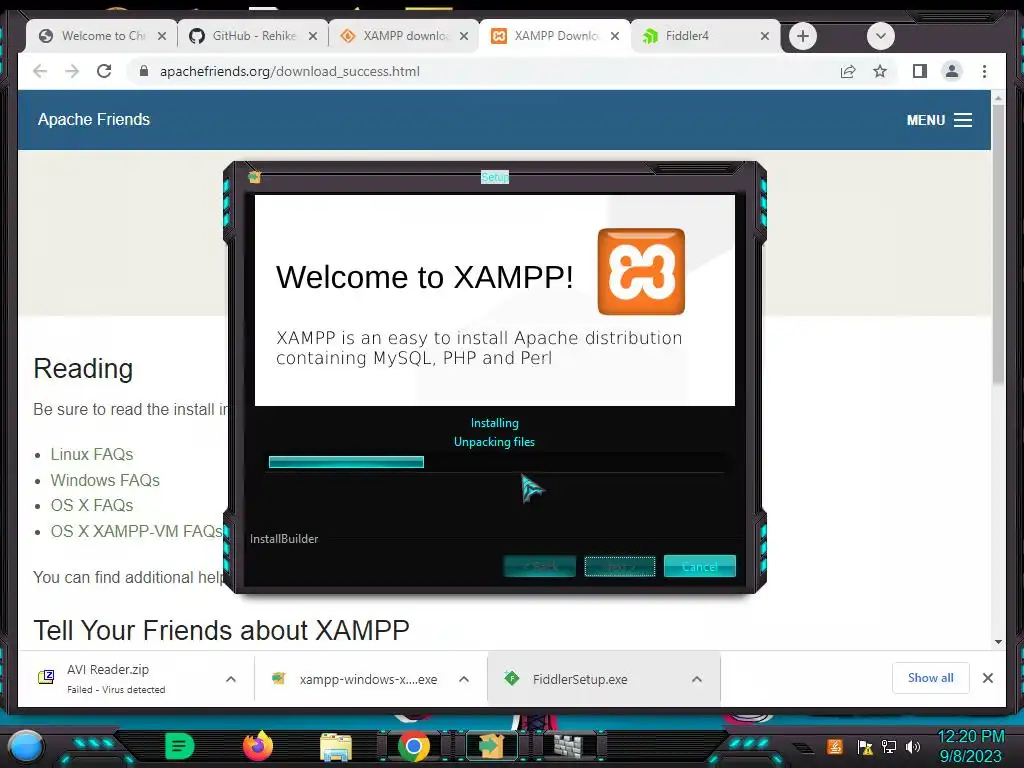This screenshot has height=768, width=1024.
Task: Open the Windows Start orb
Action: coord(26,746)
